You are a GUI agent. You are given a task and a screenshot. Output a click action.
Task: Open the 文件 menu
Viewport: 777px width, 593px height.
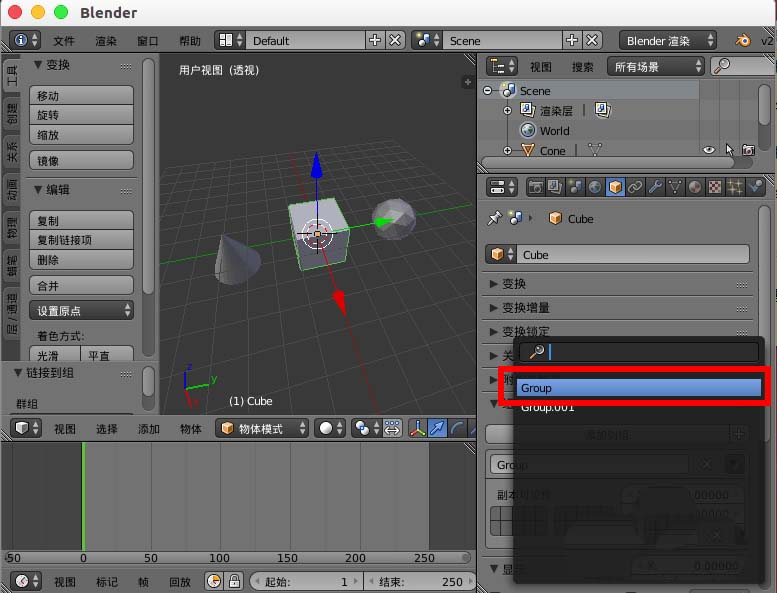point(64,41)
